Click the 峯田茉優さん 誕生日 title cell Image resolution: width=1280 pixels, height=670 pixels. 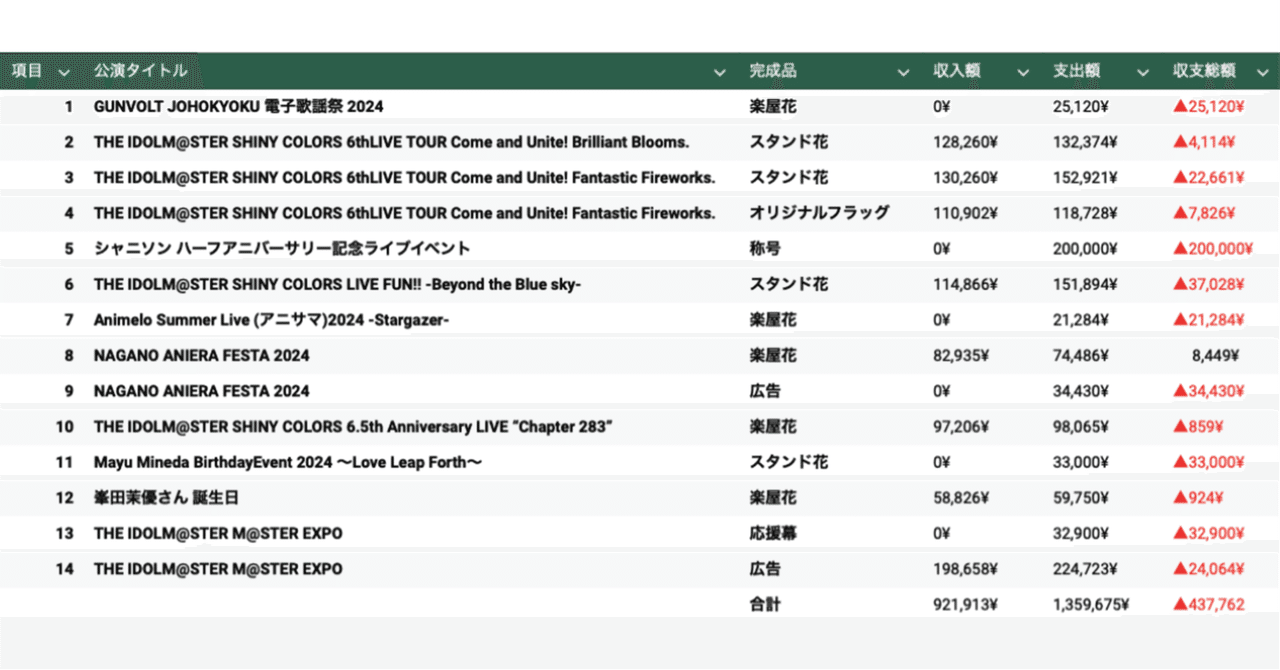click(166, 497)
